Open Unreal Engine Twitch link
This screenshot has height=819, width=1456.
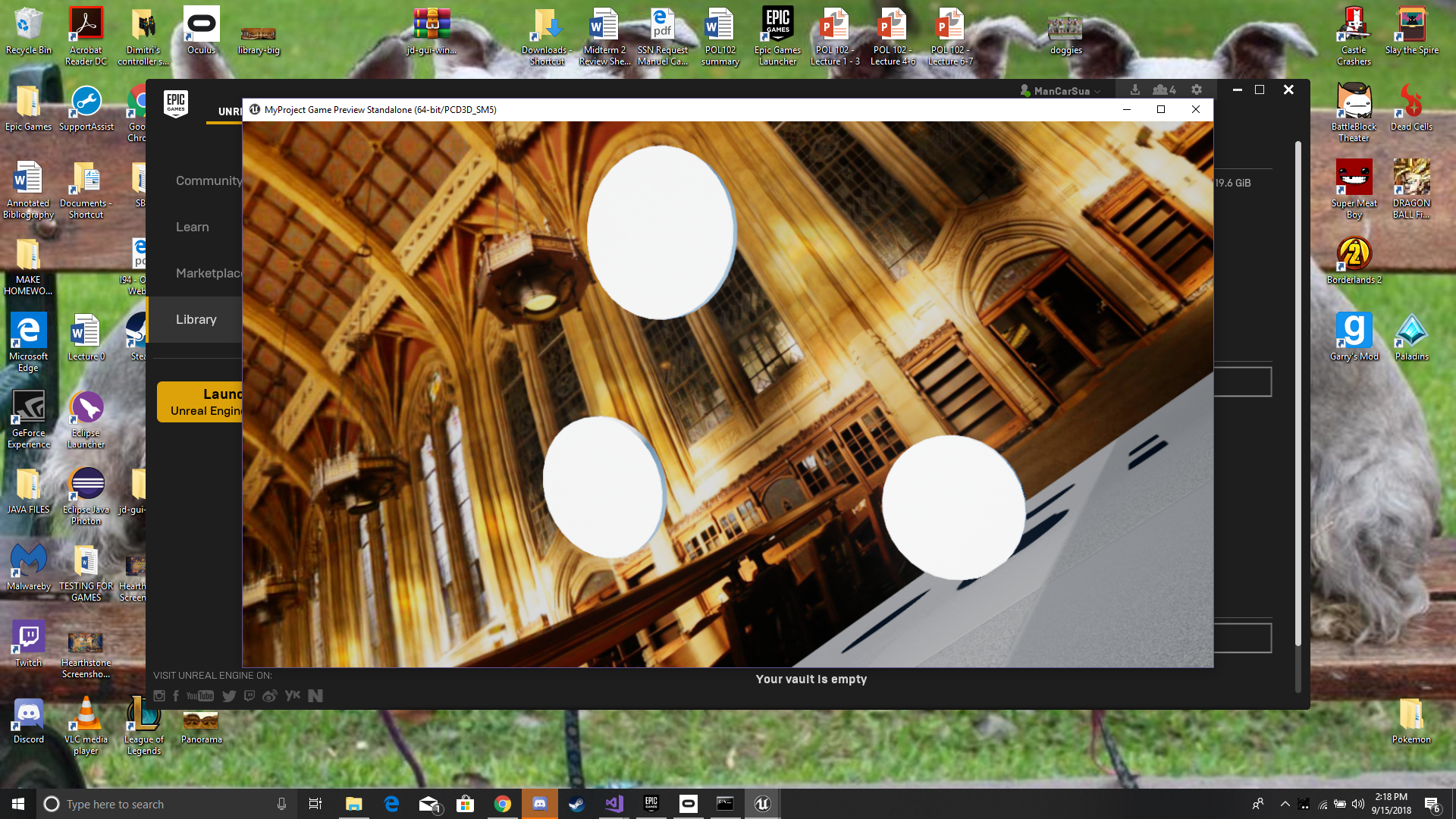249,696
